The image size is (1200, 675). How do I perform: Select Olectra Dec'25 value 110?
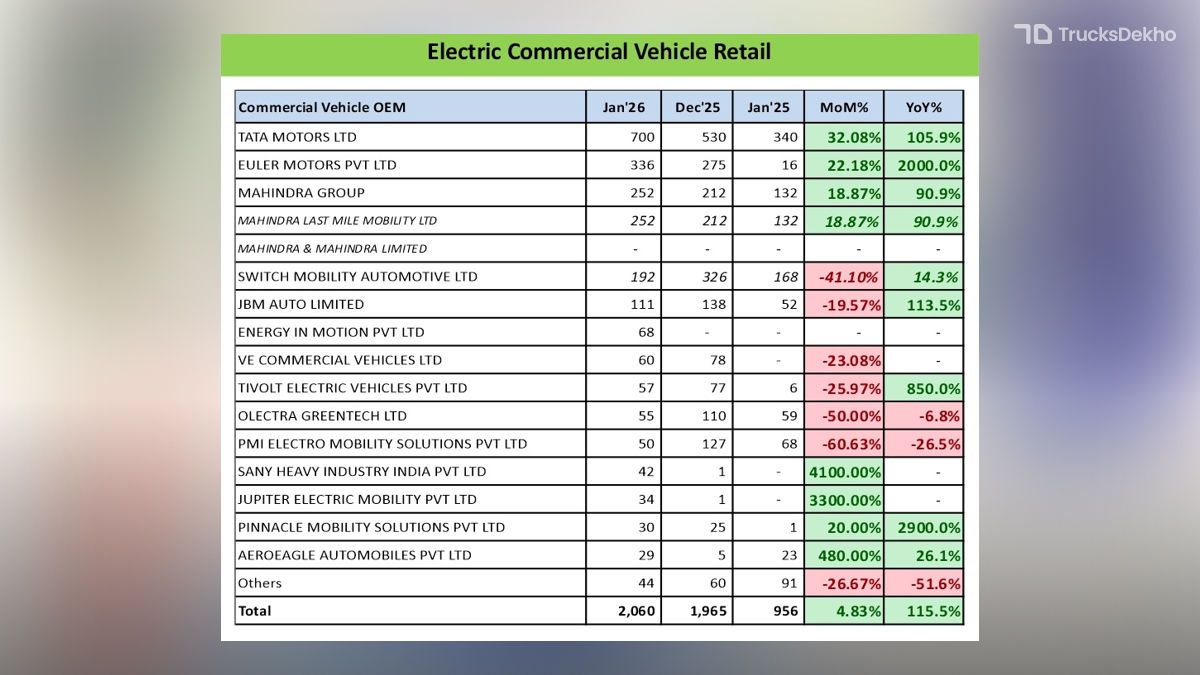(713, 416)
